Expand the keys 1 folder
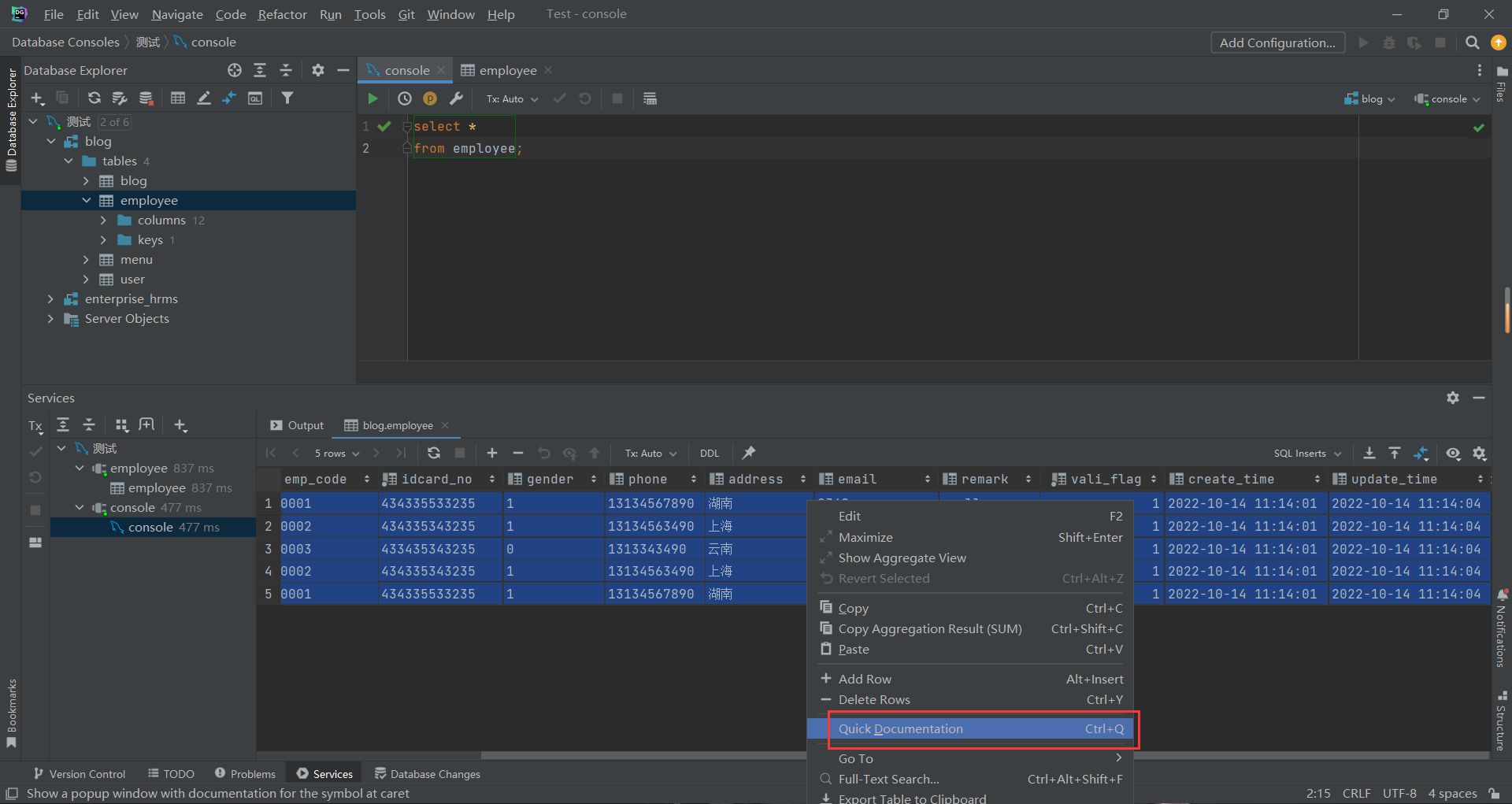Viewport: 1512px width, 804px height. (103, 240)
